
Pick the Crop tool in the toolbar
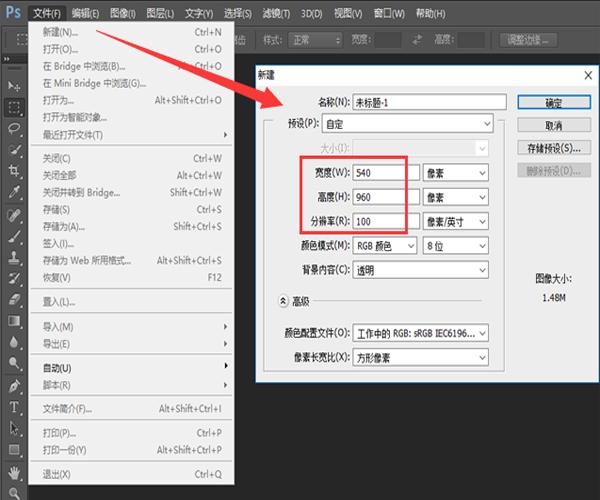coord(15,171)
